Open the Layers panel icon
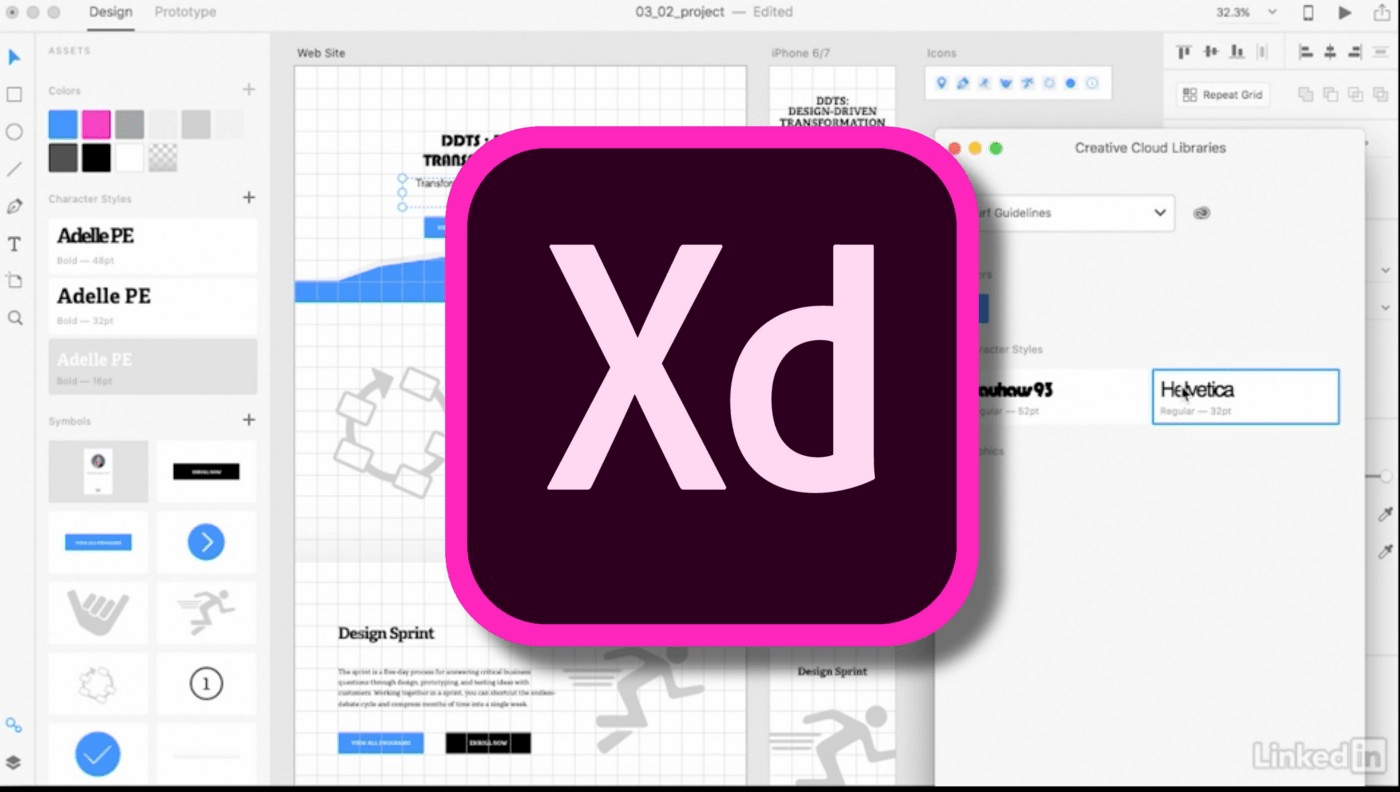This screenshot has width=1400, height=792. (13, 762)
